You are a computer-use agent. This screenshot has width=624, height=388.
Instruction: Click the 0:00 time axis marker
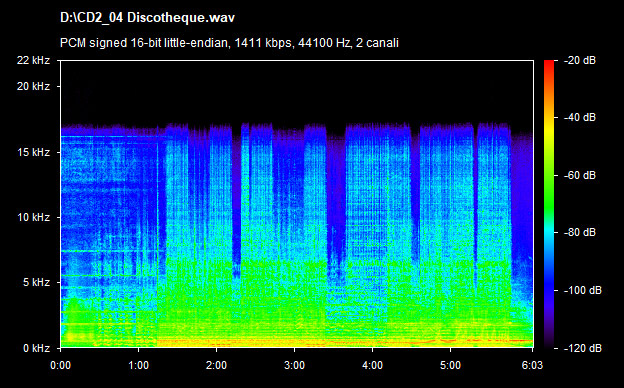pos(60,365)
